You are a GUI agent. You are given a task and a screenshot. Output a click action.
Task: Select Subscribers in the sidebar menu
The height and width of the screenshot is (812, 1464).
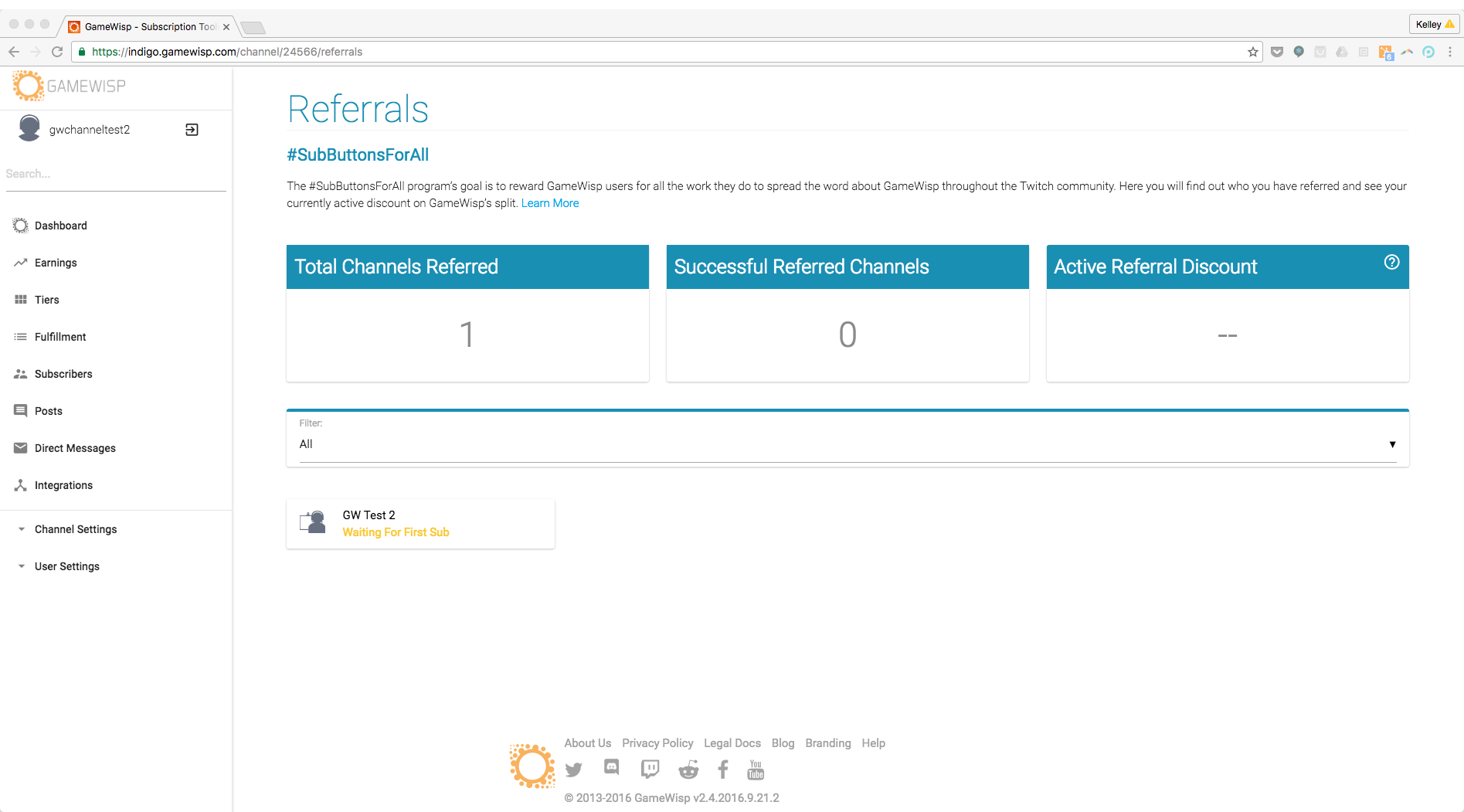pos(63,374)
